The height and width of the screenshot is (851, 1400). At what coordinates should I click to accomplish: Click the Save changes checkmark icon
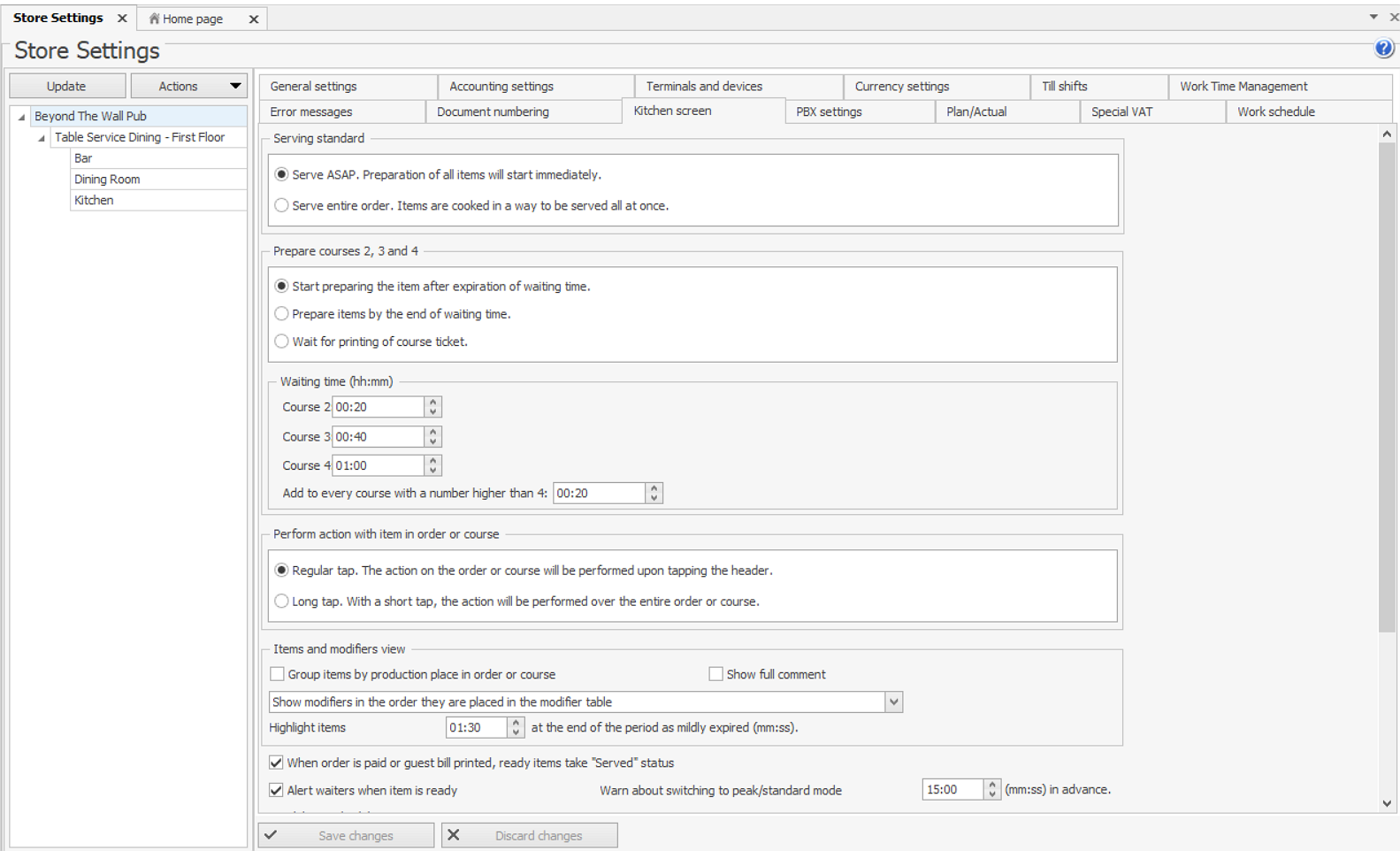[x=272, y=835]
